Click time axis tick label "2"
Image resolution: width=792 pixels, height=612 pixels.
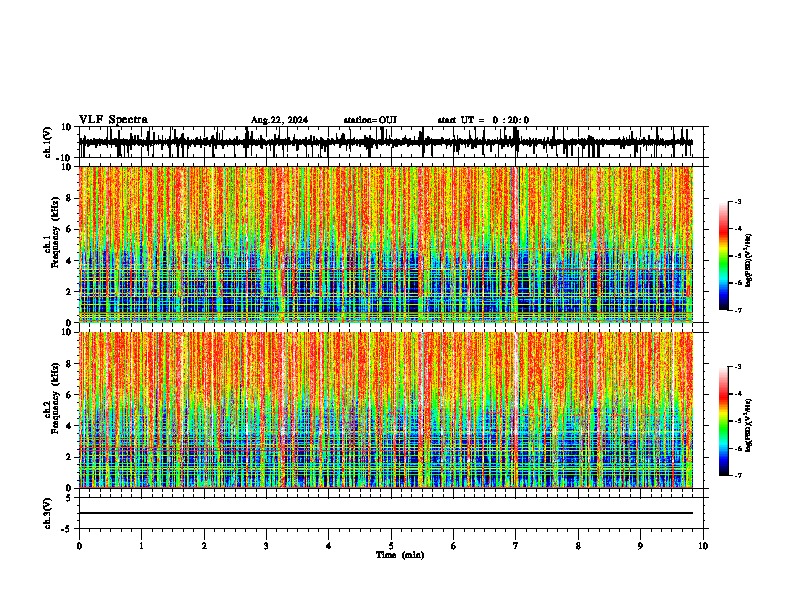coord(204,546)
